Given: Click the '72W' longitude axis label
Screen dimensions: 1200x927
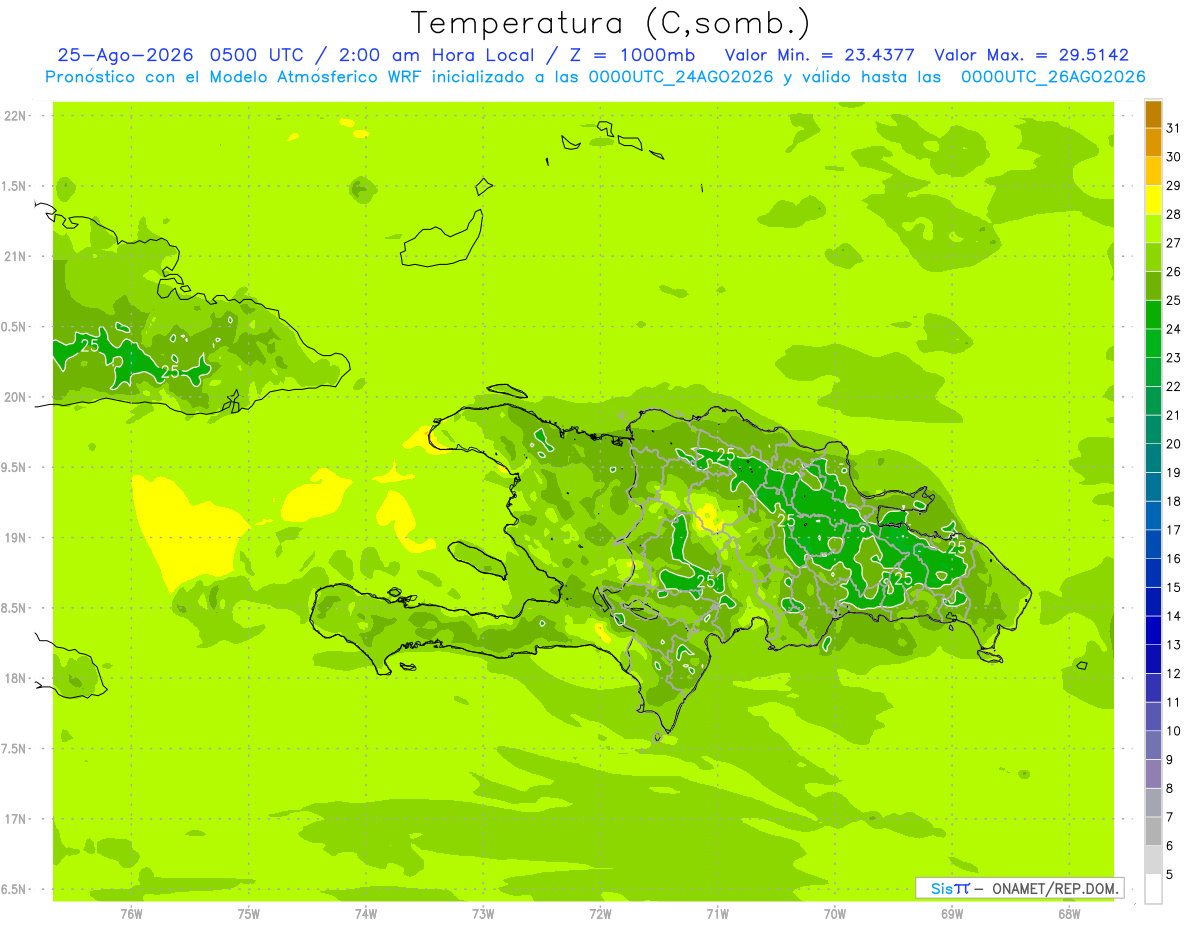Looking at the screenshot, I should click(x=600, y=914).
